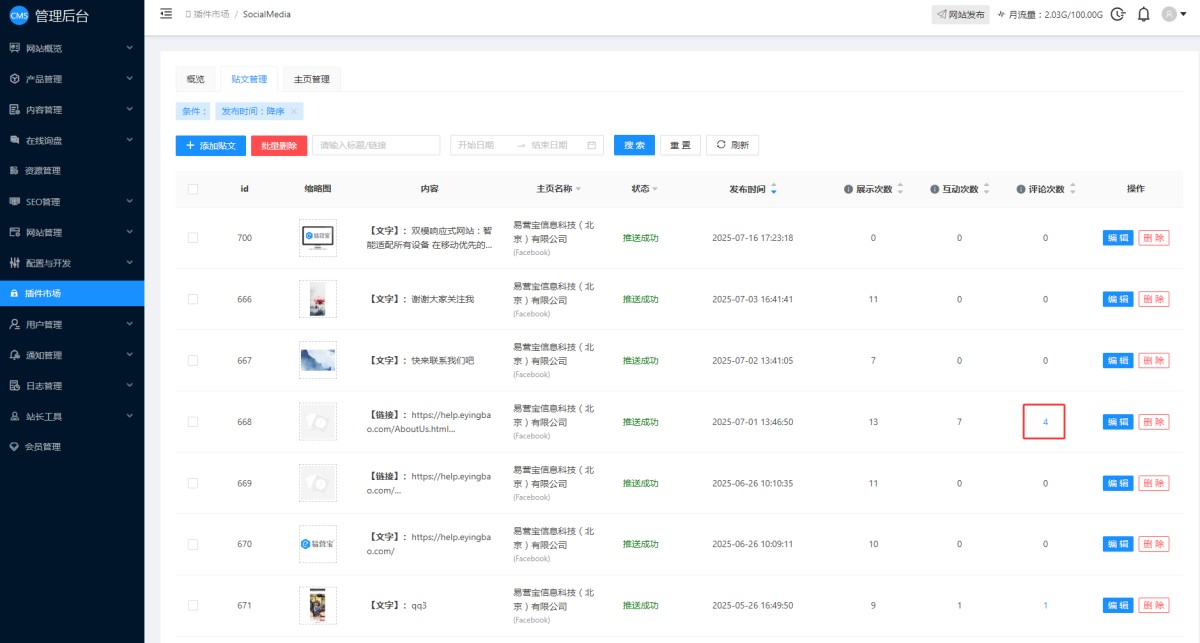Click 编辑 for post id 666
Screen dimensions: 1200x643
tap(1117, 299)
